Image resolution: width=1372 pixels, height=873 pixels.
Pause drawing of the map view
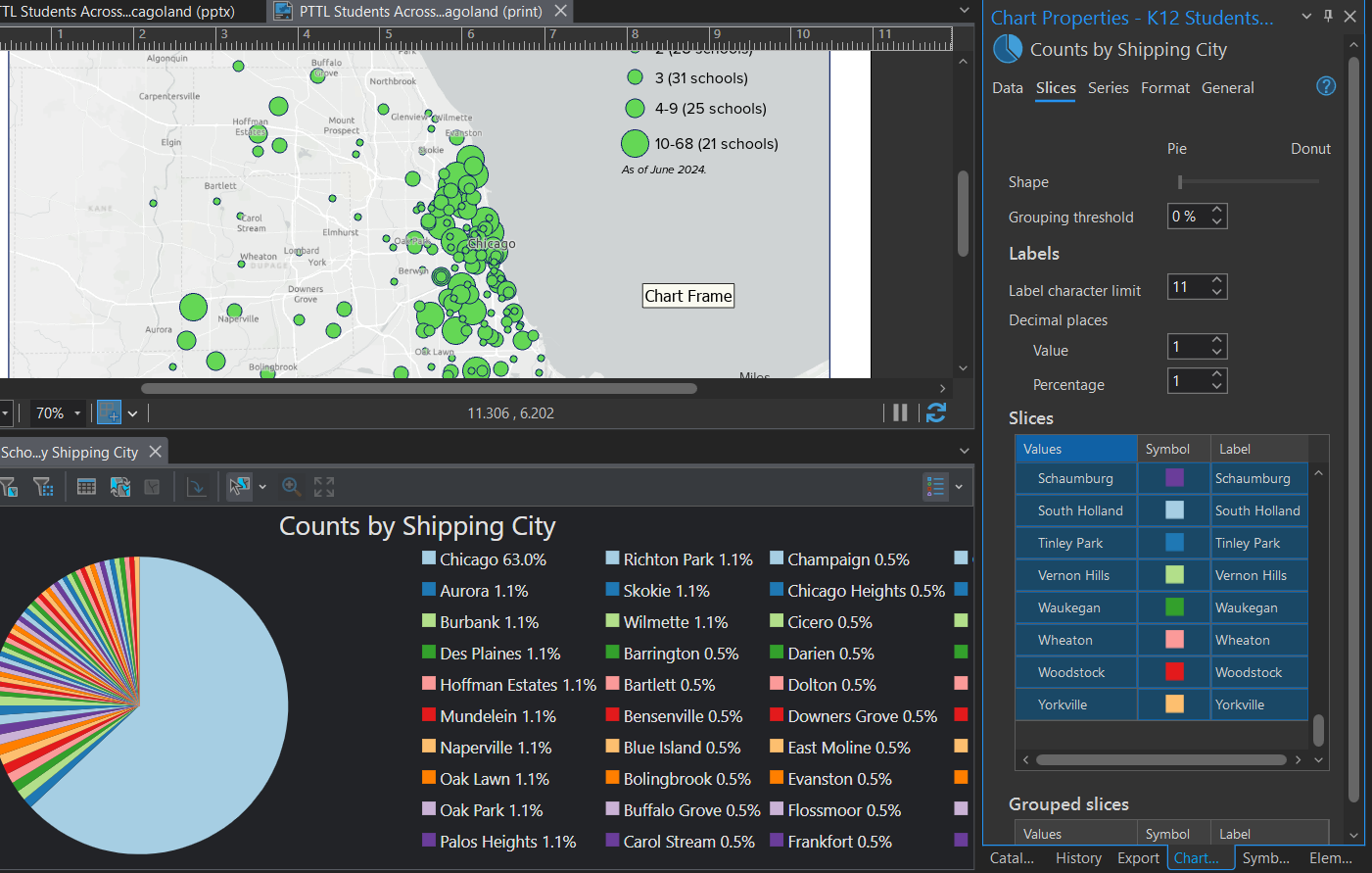point(899,412)
